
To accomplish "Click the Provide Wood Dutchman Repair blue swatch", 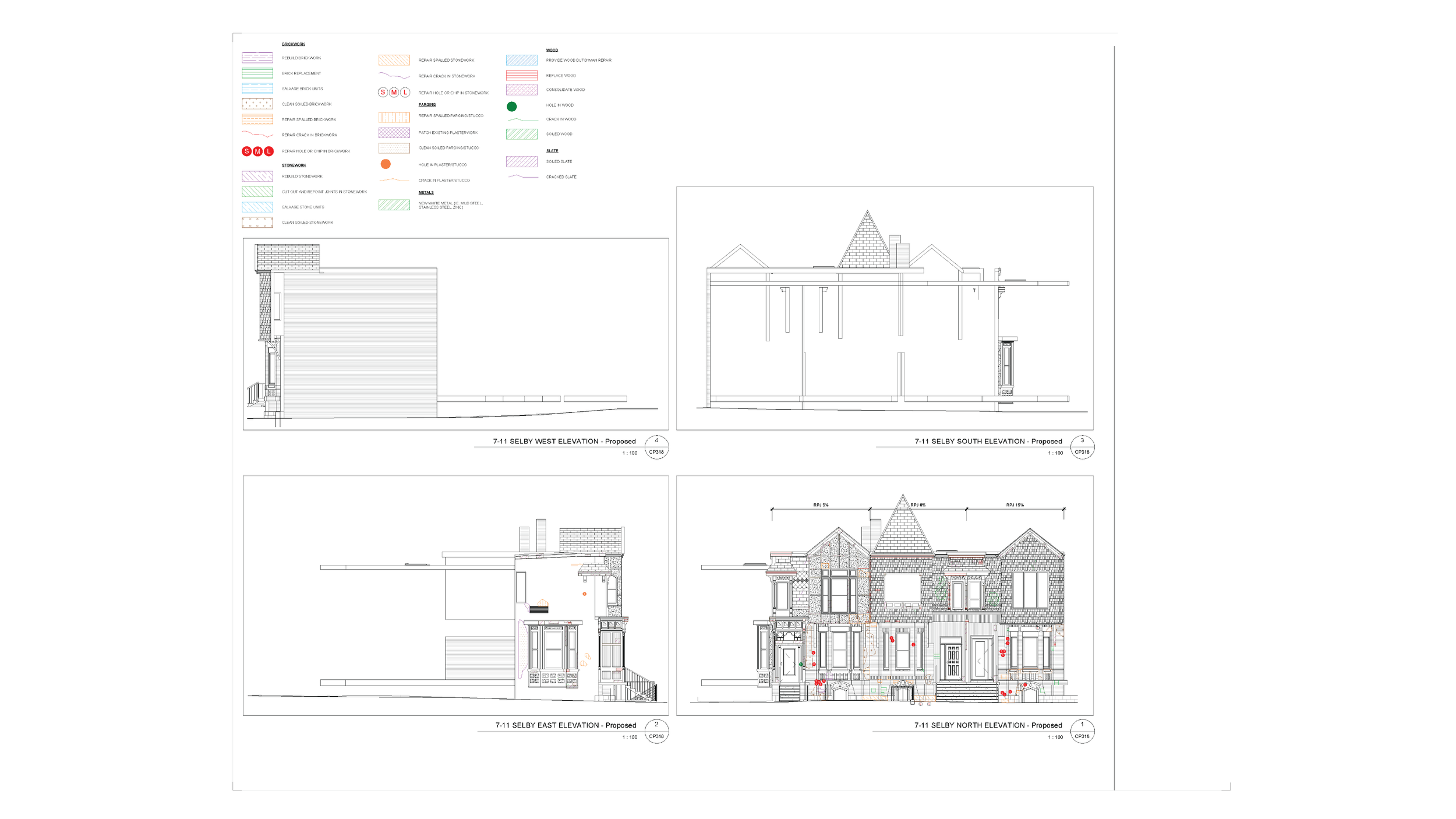I will (x=521, y=60).
